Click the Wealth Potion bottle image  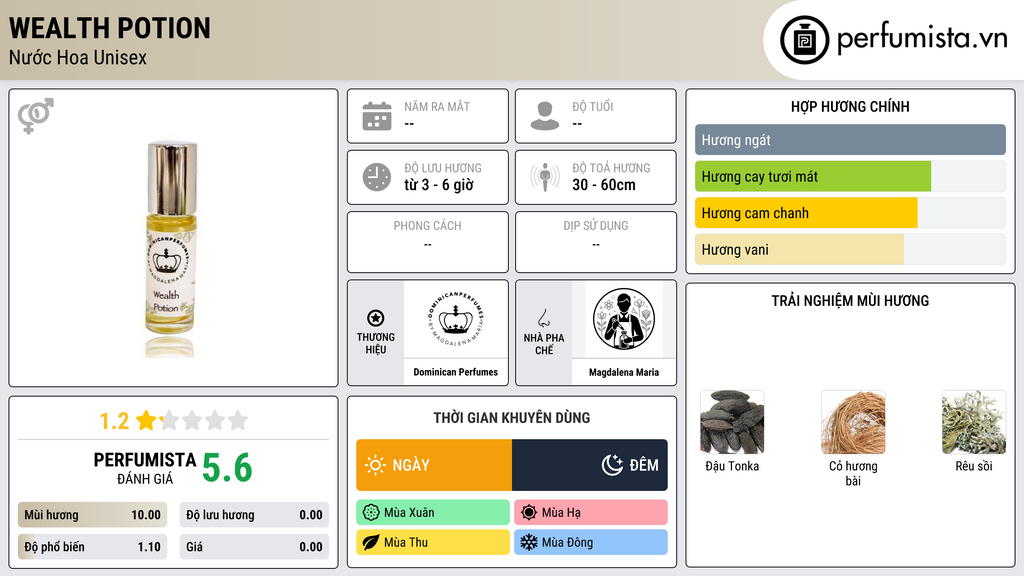170,248
